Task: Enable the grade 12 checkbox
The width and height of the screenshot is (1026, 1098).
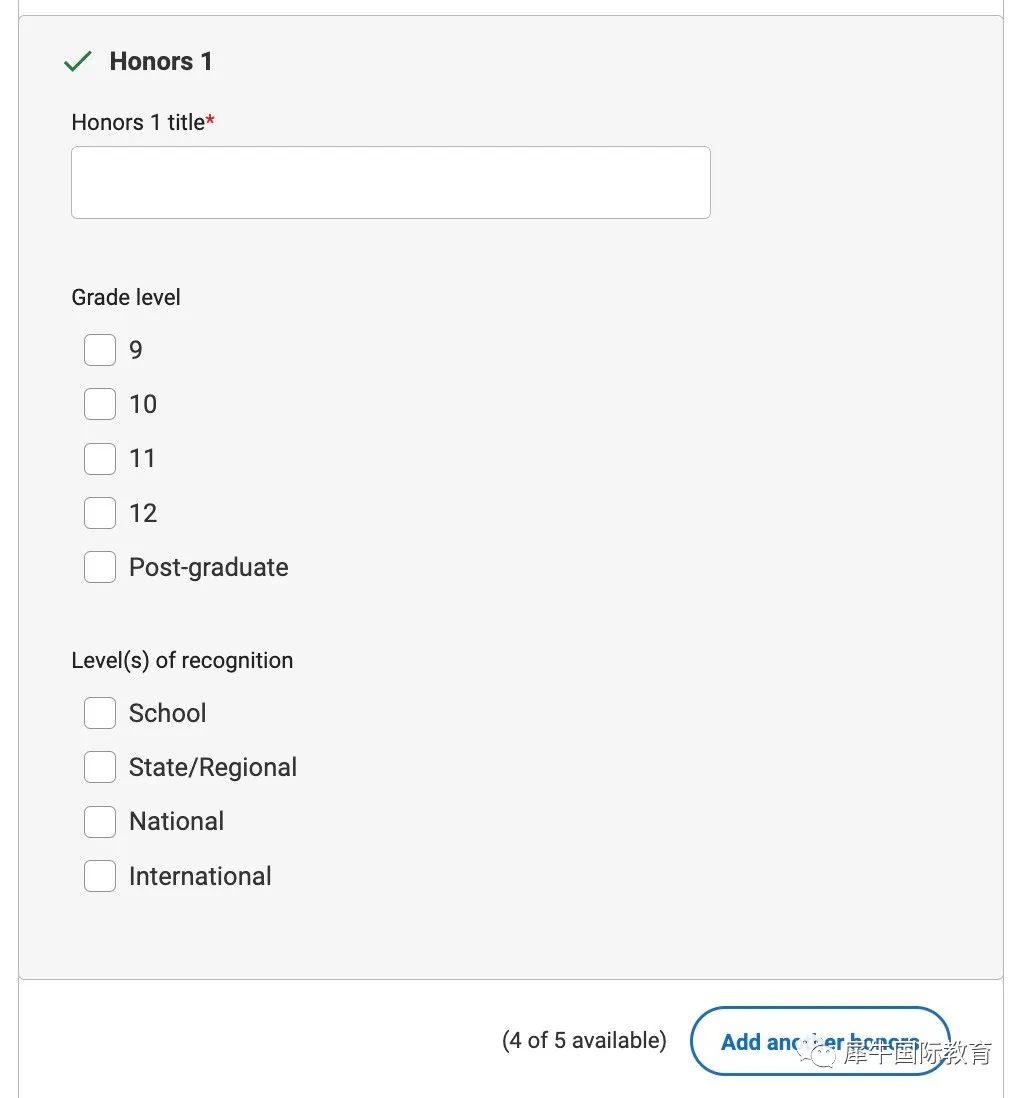Action: pyautogui.click(x=100, y=513)
